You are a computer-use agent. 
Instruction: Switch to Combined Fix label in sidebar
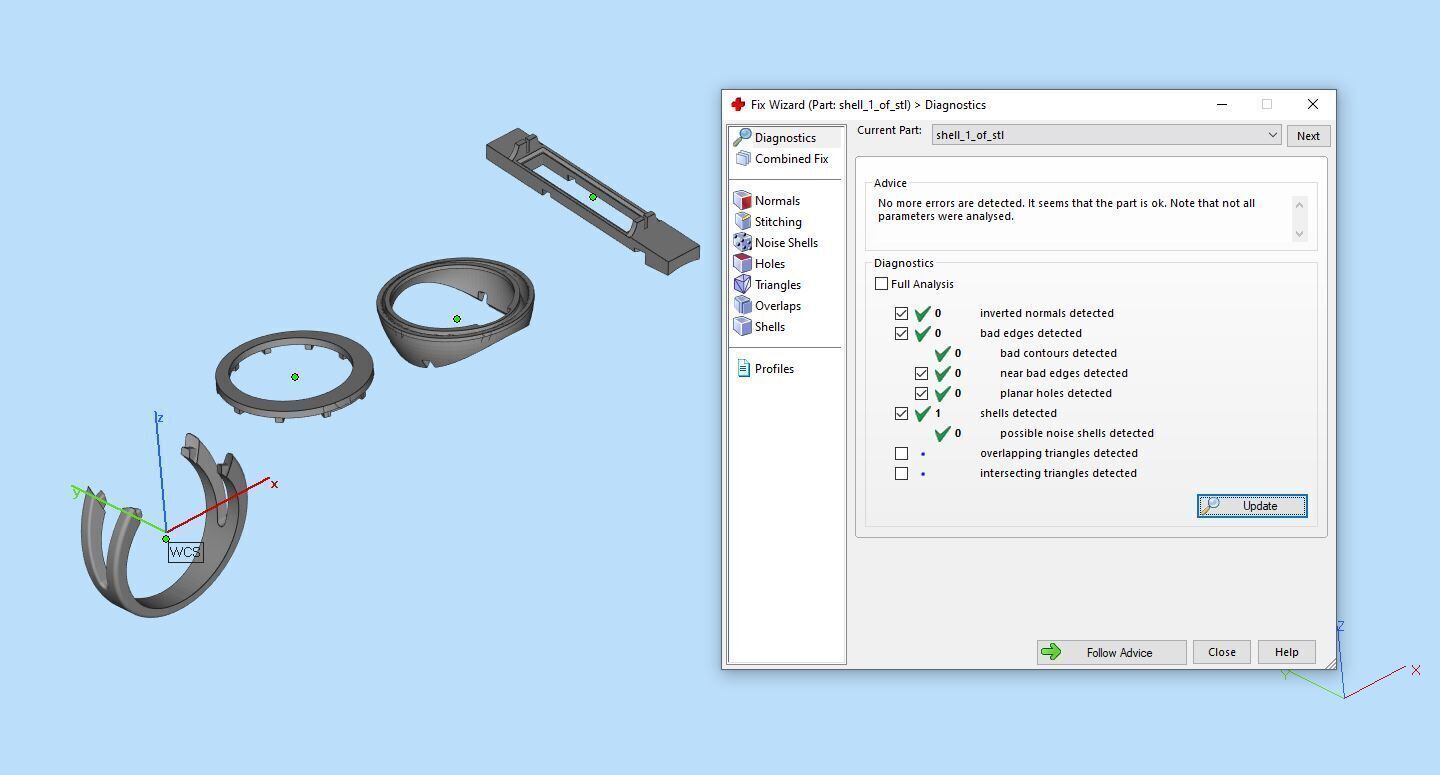(791, 159)
